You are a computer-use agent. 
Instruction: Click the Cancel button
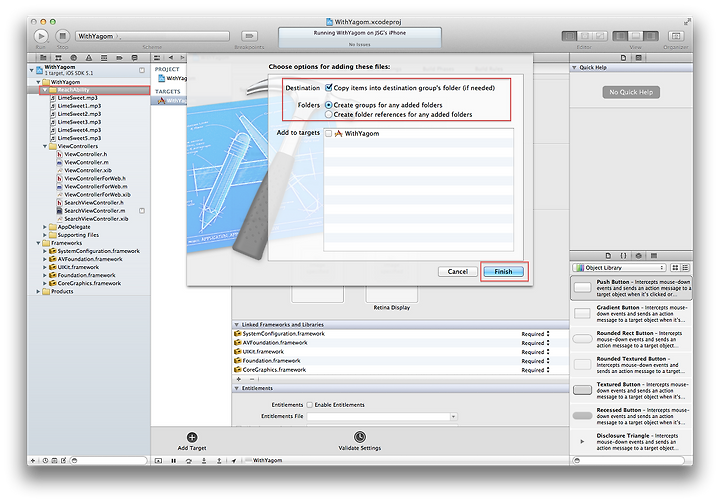[x=457, y=271]
